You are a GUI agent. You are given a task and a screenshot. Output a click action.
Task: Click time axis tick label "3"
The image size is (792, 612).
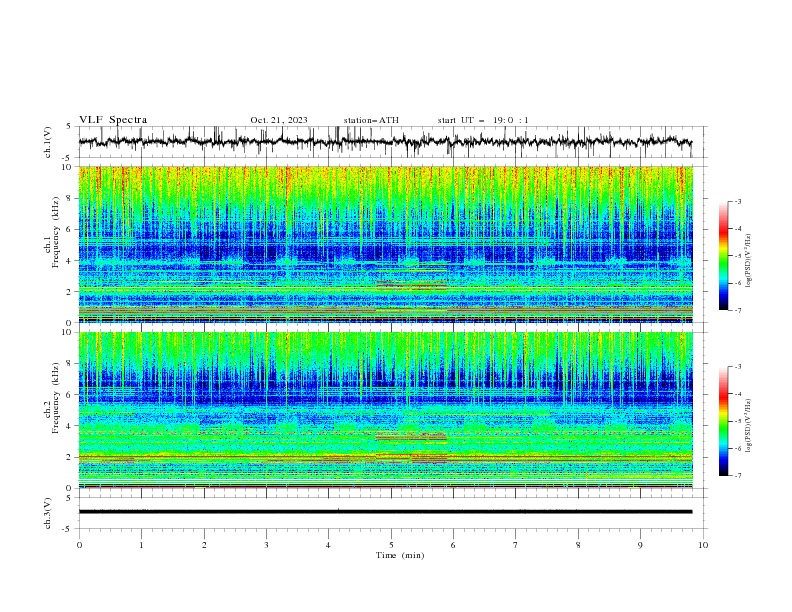pyautogui.click(x=266, y=545)
